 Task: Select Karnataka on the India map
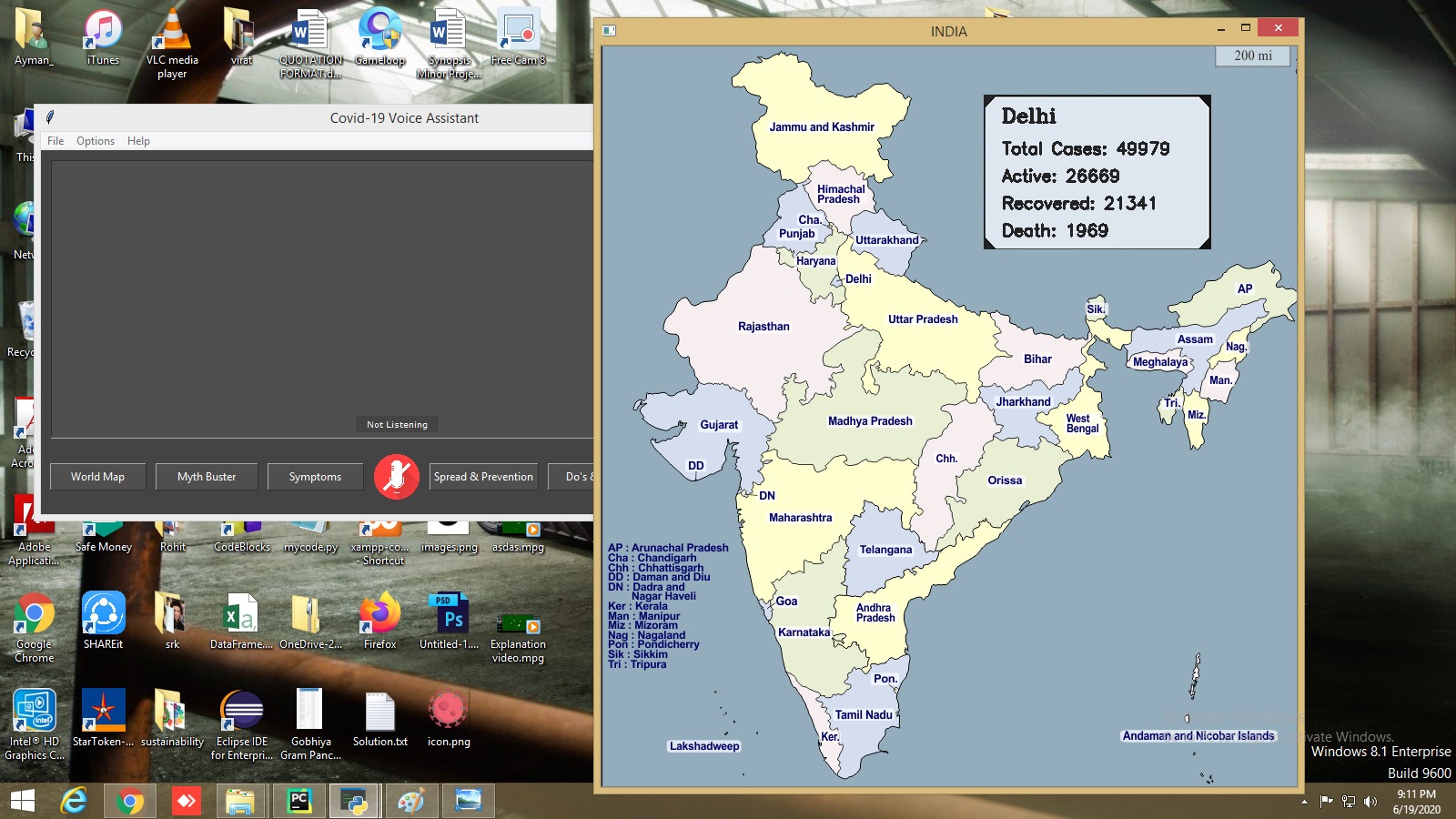point(804,632)
